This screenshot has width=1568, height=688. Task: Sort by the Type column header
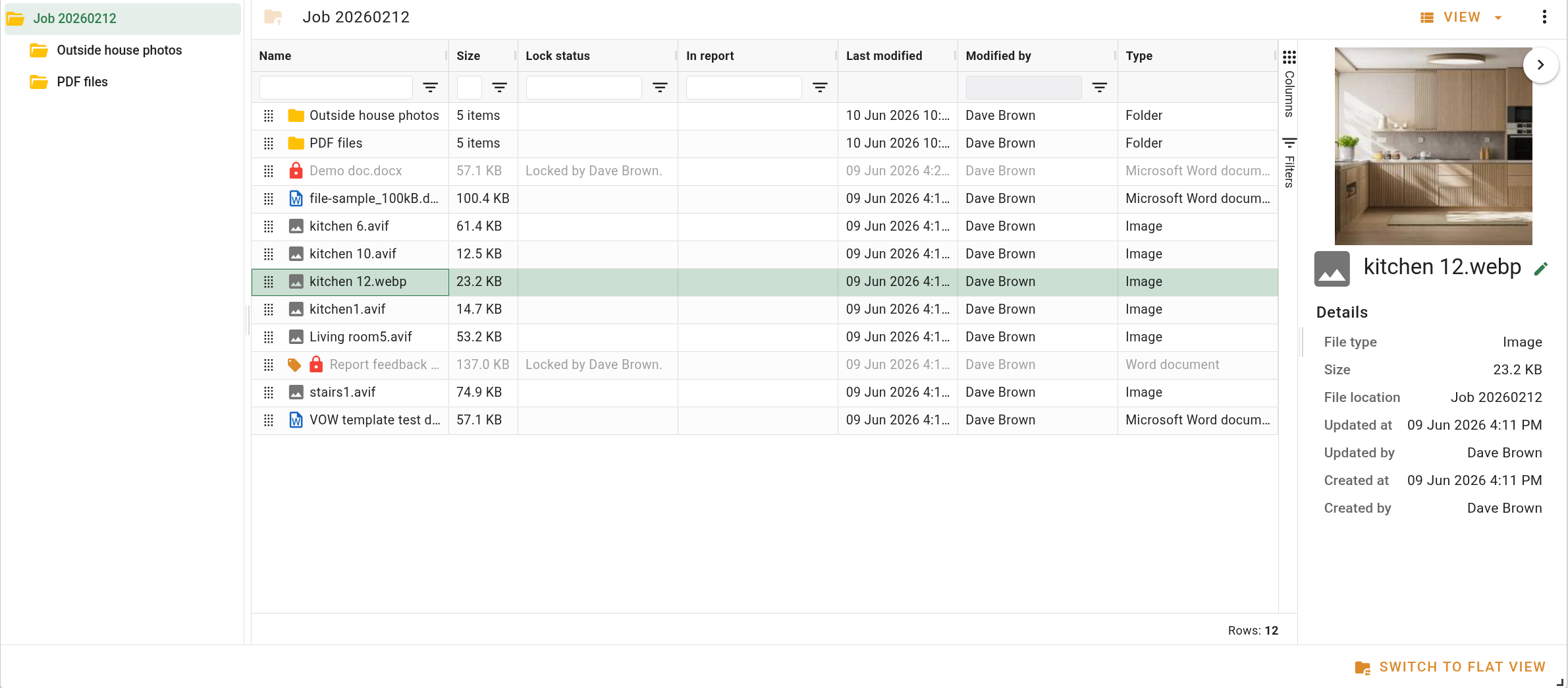tap(1139, 56)
